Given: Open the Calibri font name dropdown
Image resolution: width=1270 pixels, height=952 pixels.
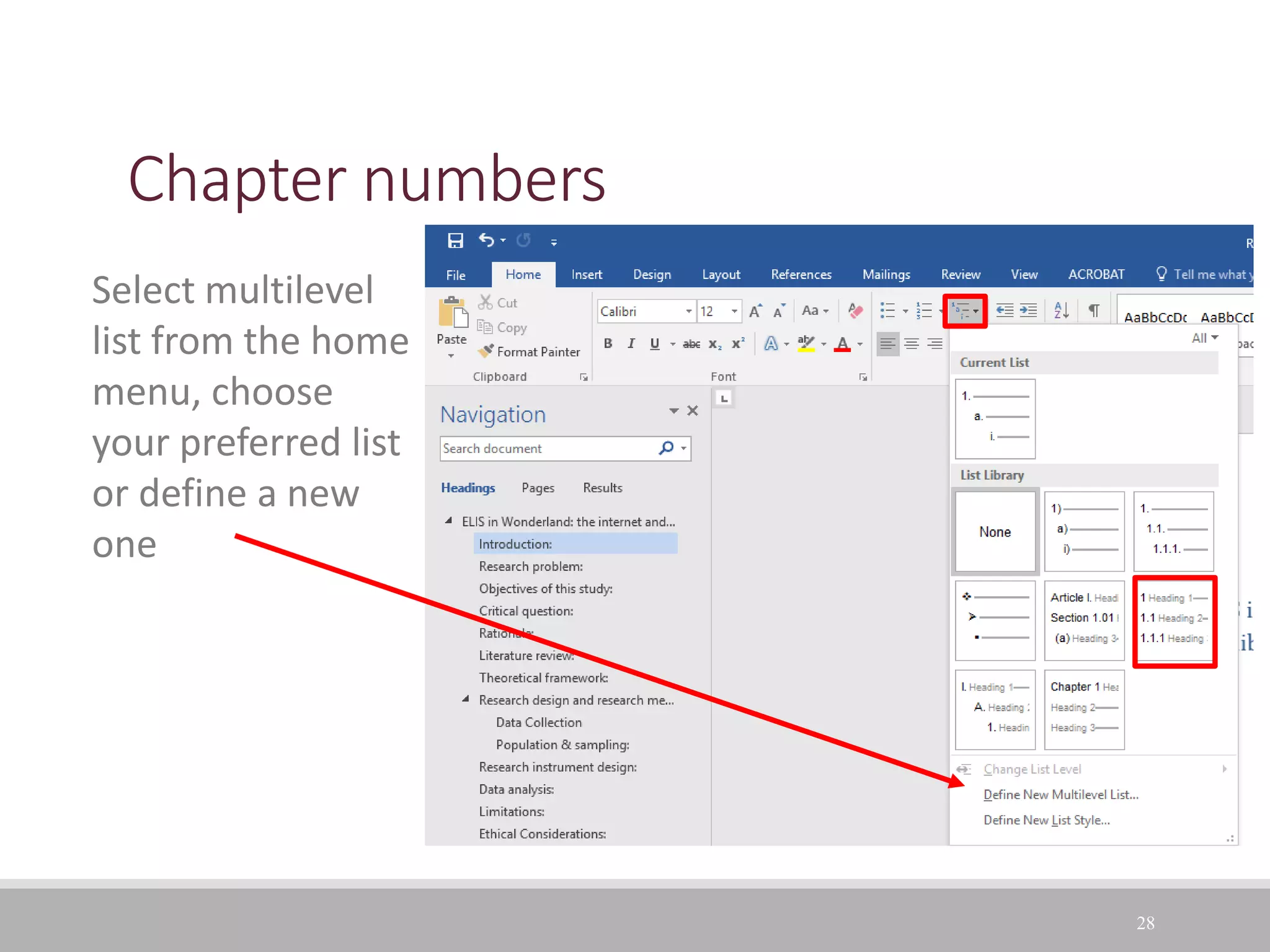Looking at the screenshot, I should (688, 311).
